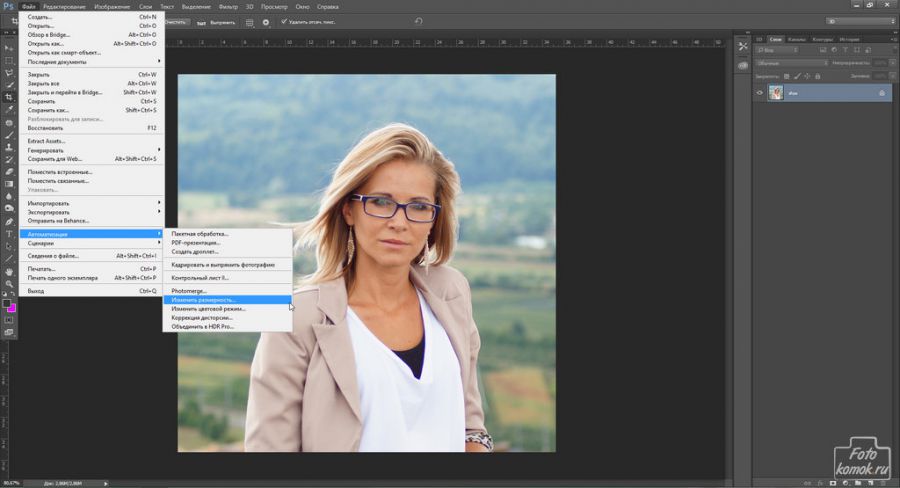Hide the Фон layer with eye icon

(x=760, y=92)
